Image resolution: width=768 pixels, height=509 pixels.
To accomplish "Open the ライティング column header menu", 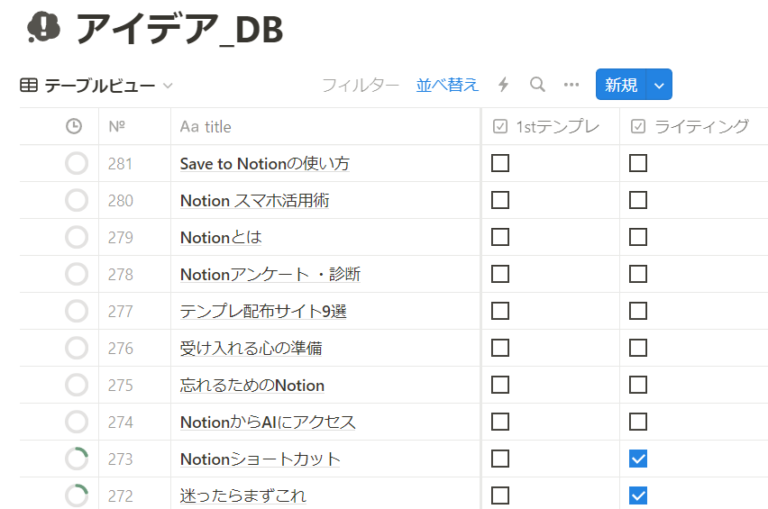I will coord(690,126).
